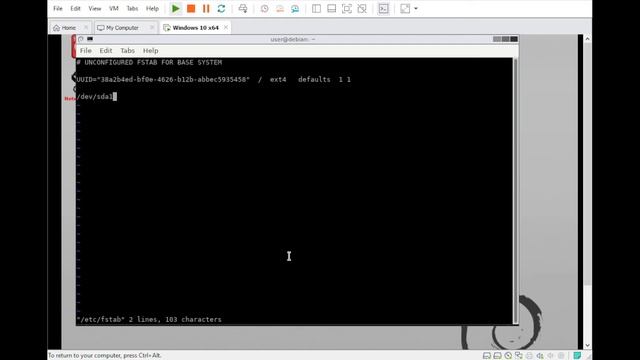This screenshot has width=640, height=360.
Task: Close the Windows 10 x64 tab
Action: coord(226,27)
